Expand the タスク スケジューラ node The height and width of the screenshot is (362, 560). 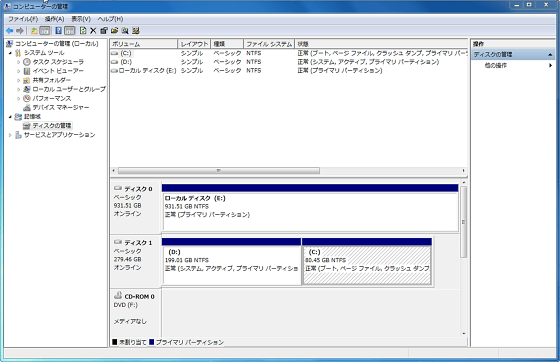tap(19, 62)
